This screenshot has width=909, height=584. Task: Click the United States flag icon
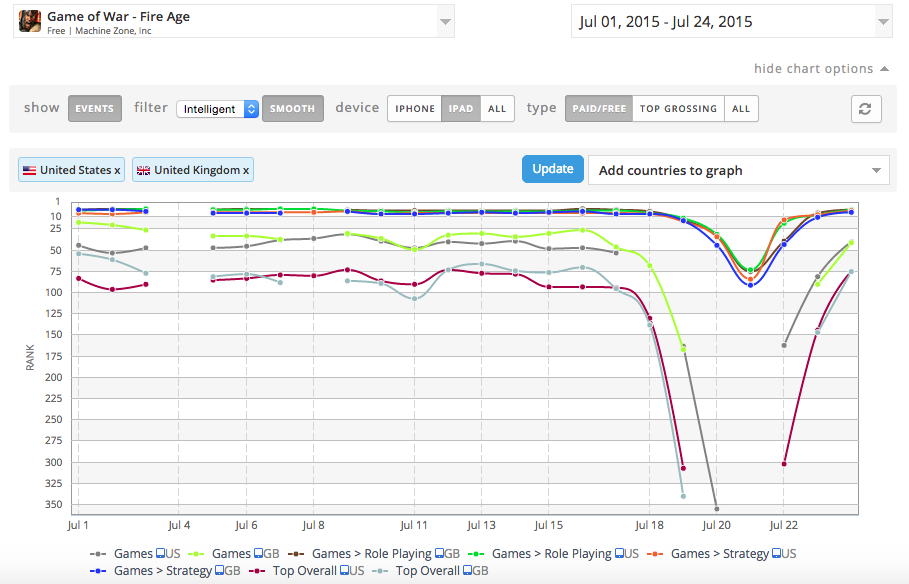point(30,171)
